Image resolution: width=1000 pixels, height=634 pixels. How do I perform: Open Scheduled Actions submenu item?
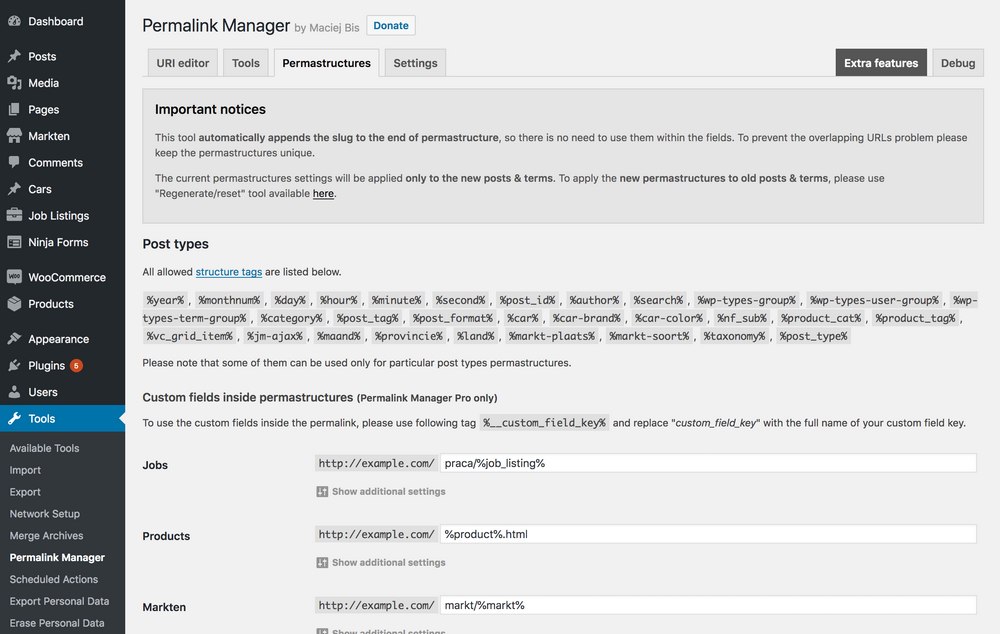54,579
